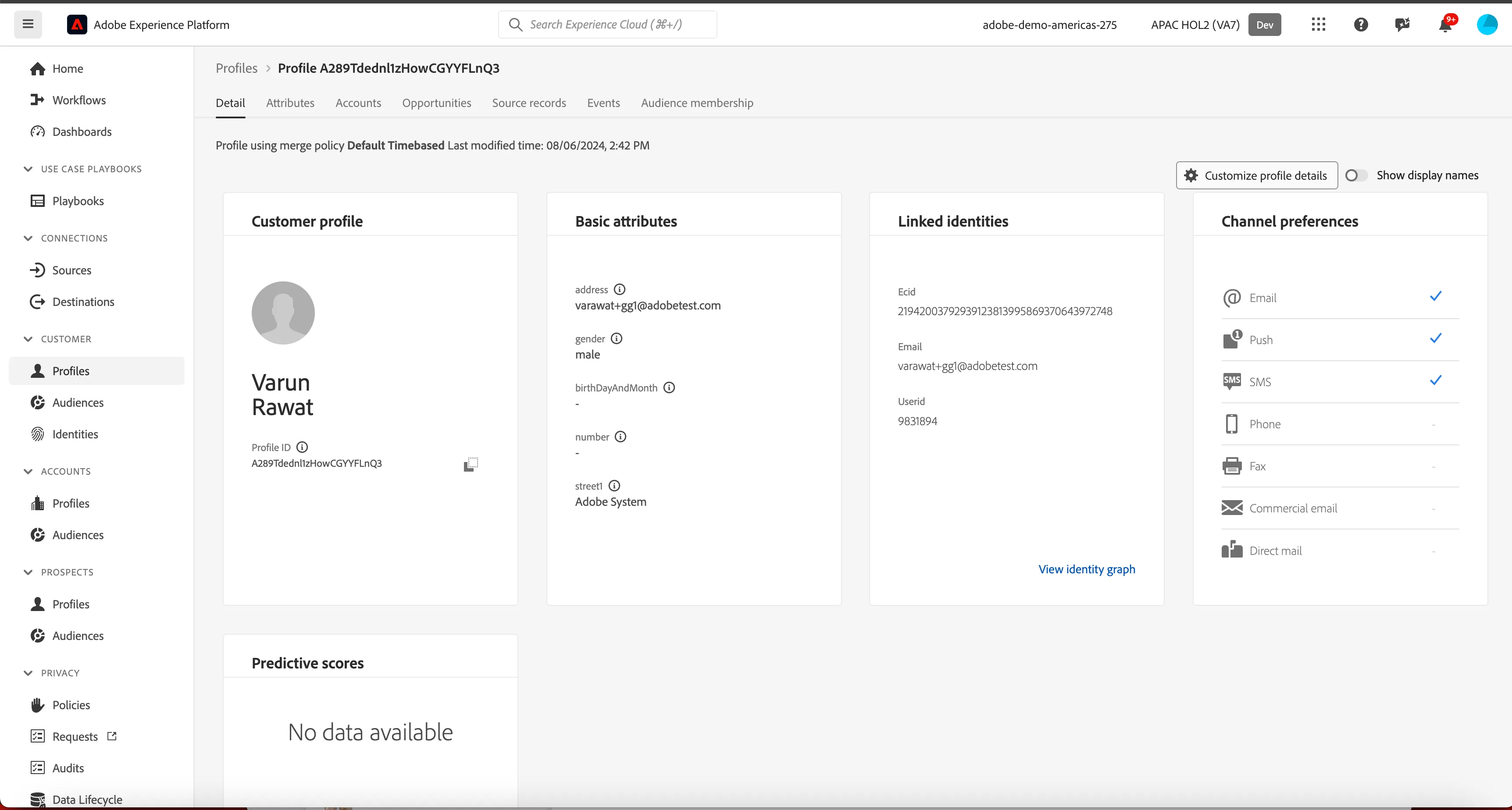Image resolution: width=1512 pixels, height=810 pixels.
Task: Open the feedback chat icon
Action: click(x=1402, y=25)
